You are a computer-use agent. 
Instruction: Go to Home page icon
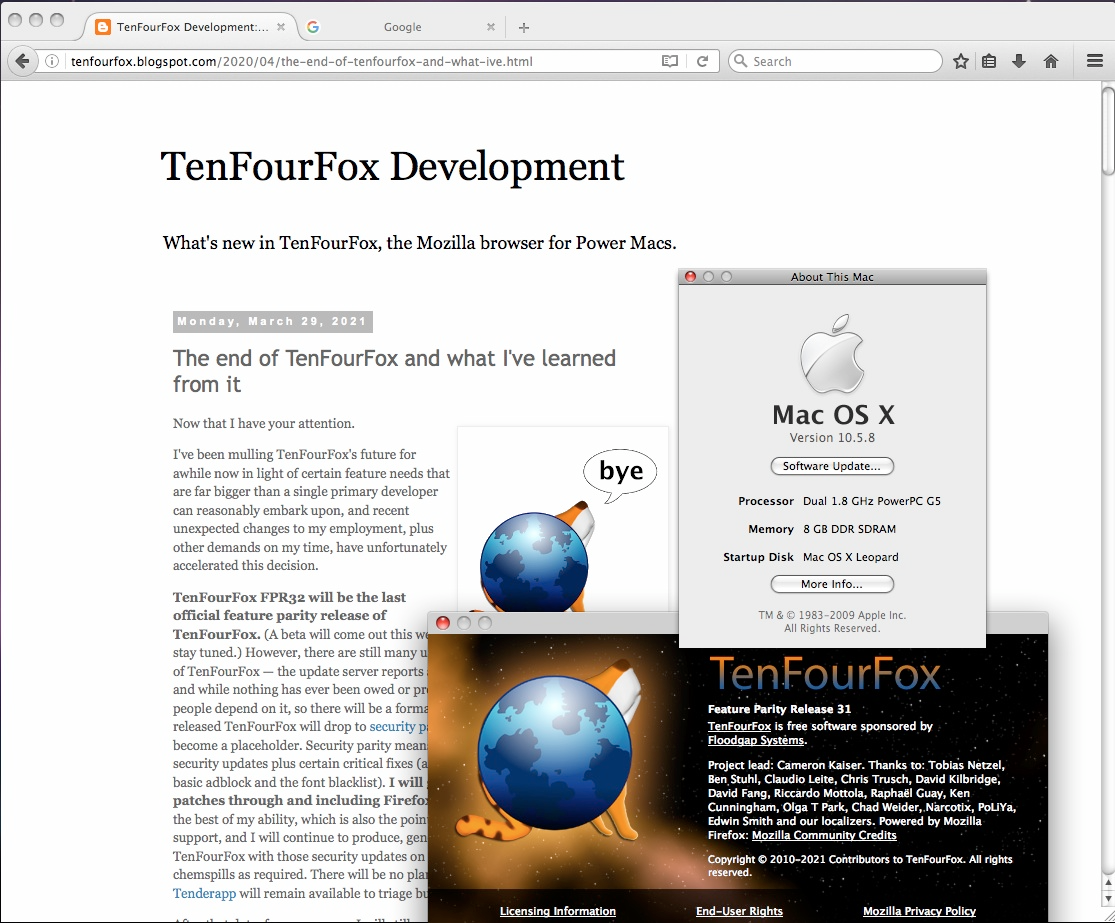tap(1051, 61)
